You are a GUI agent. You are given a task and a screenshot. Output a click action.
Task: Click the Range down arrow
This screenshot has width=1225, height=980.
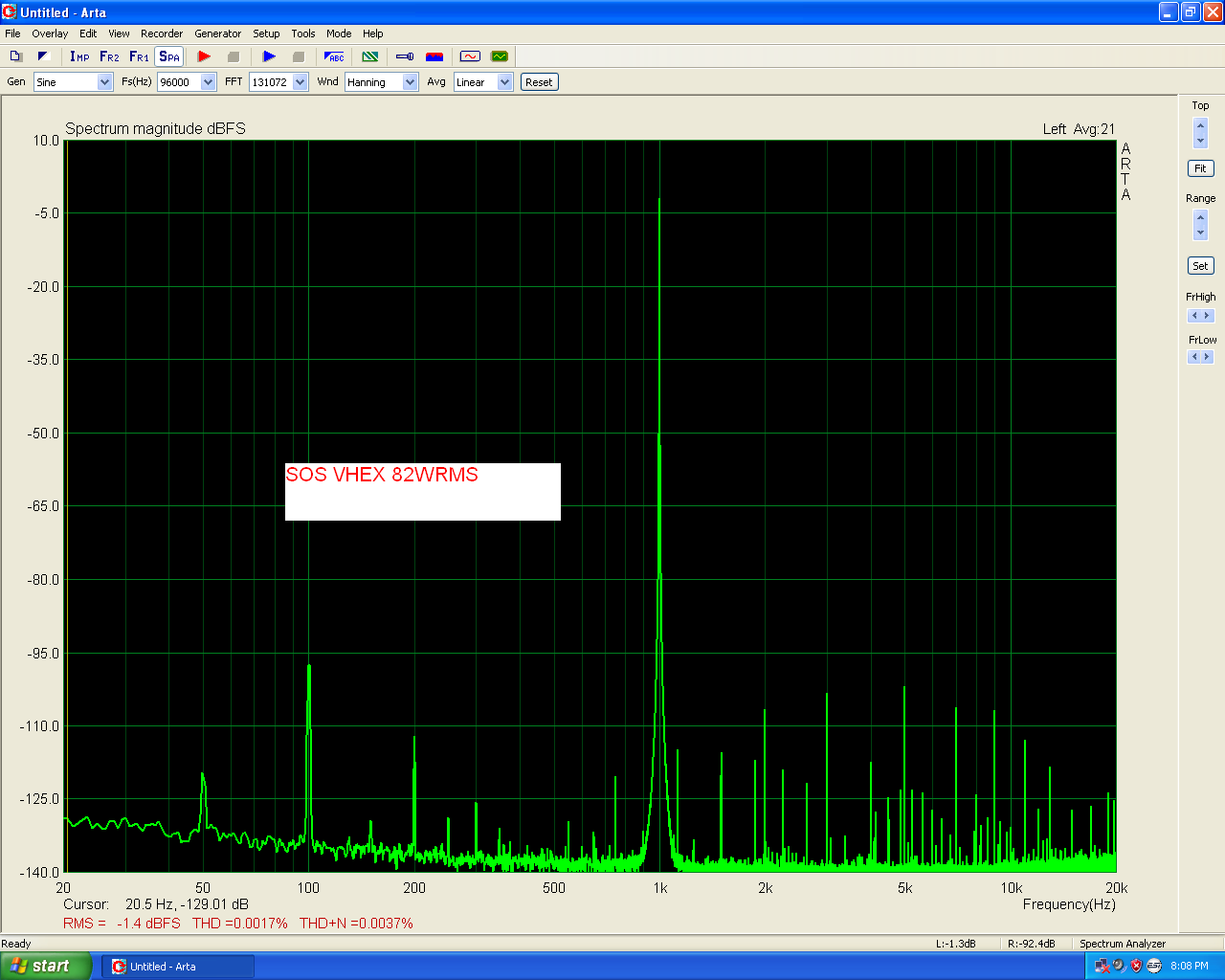(x=1201, y=233)
